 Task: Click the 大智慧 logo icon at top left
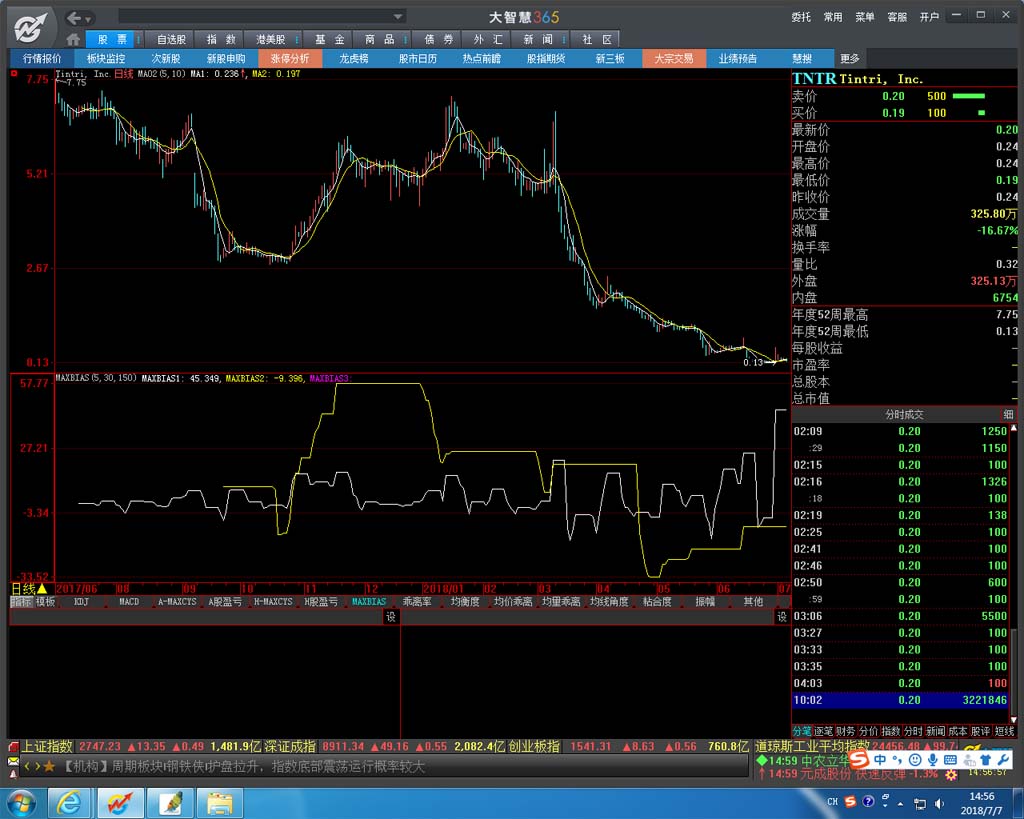[31, 27]
